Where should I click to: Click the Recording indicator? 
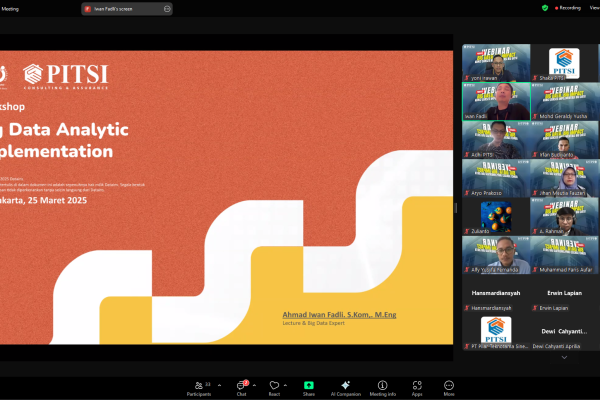click(x=568, y=8)
